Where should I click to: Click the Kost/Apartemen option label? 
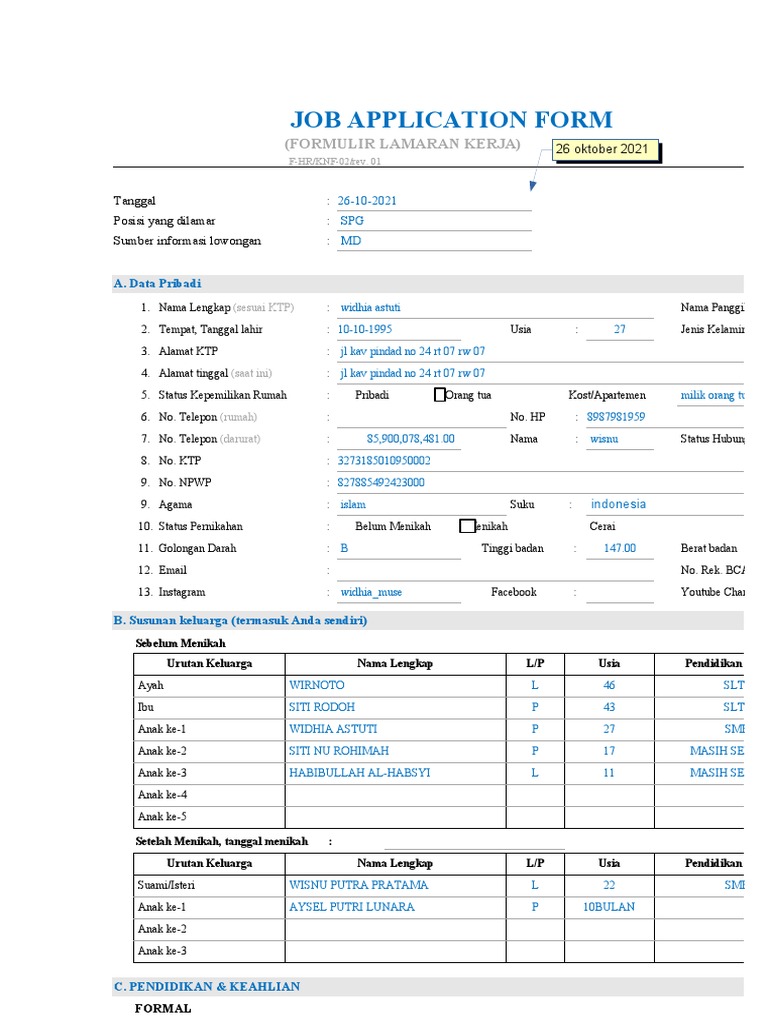click(x=607, y=395)
